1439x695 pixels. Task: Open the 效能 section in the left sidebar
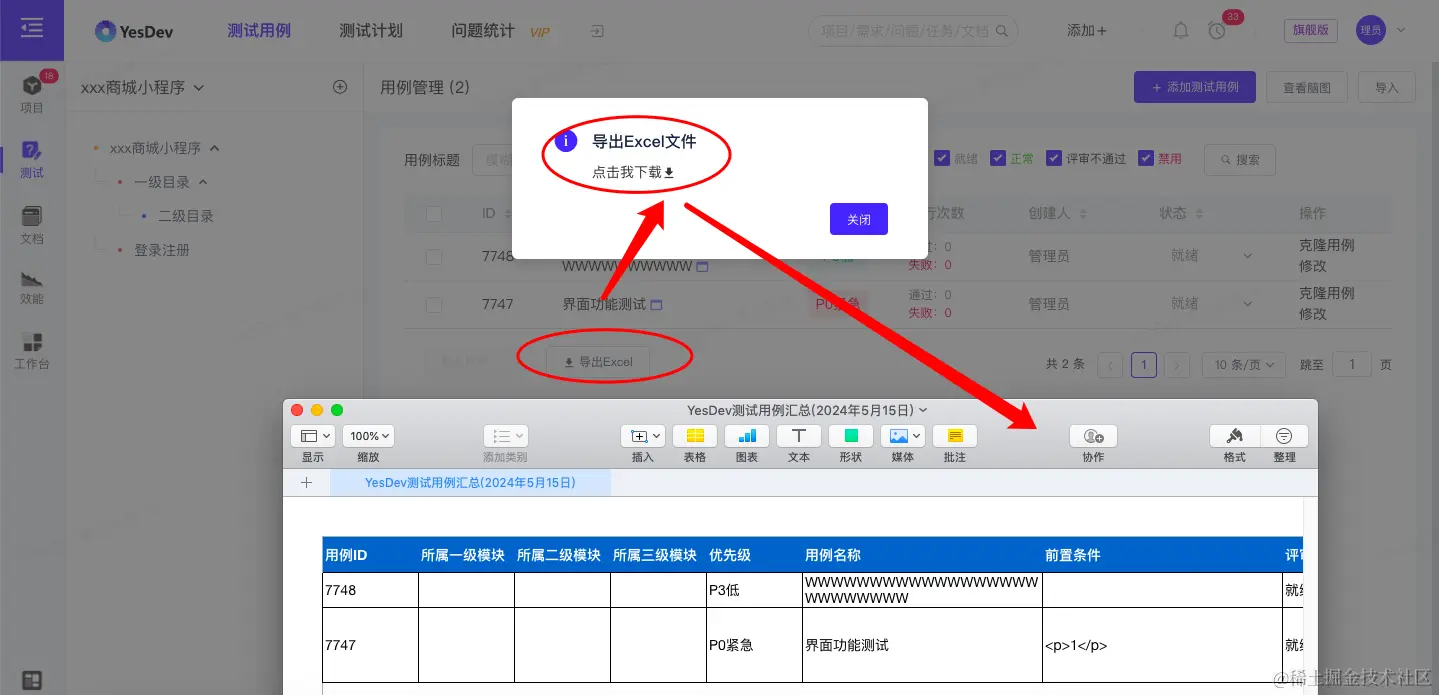[x=32, y=287]
